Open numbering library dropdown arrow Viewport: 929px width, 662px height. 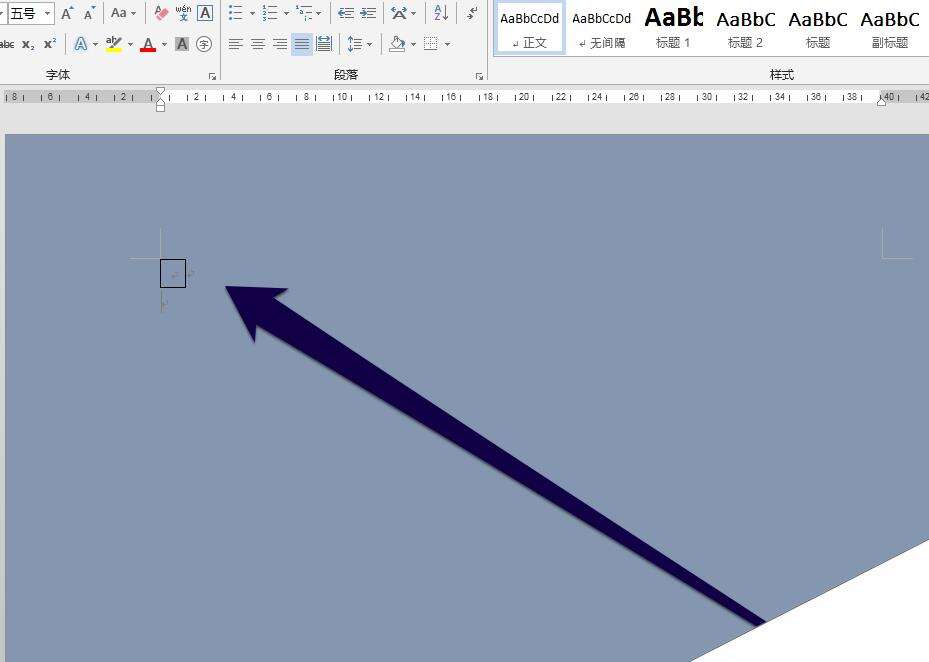[x=286, y=13]
